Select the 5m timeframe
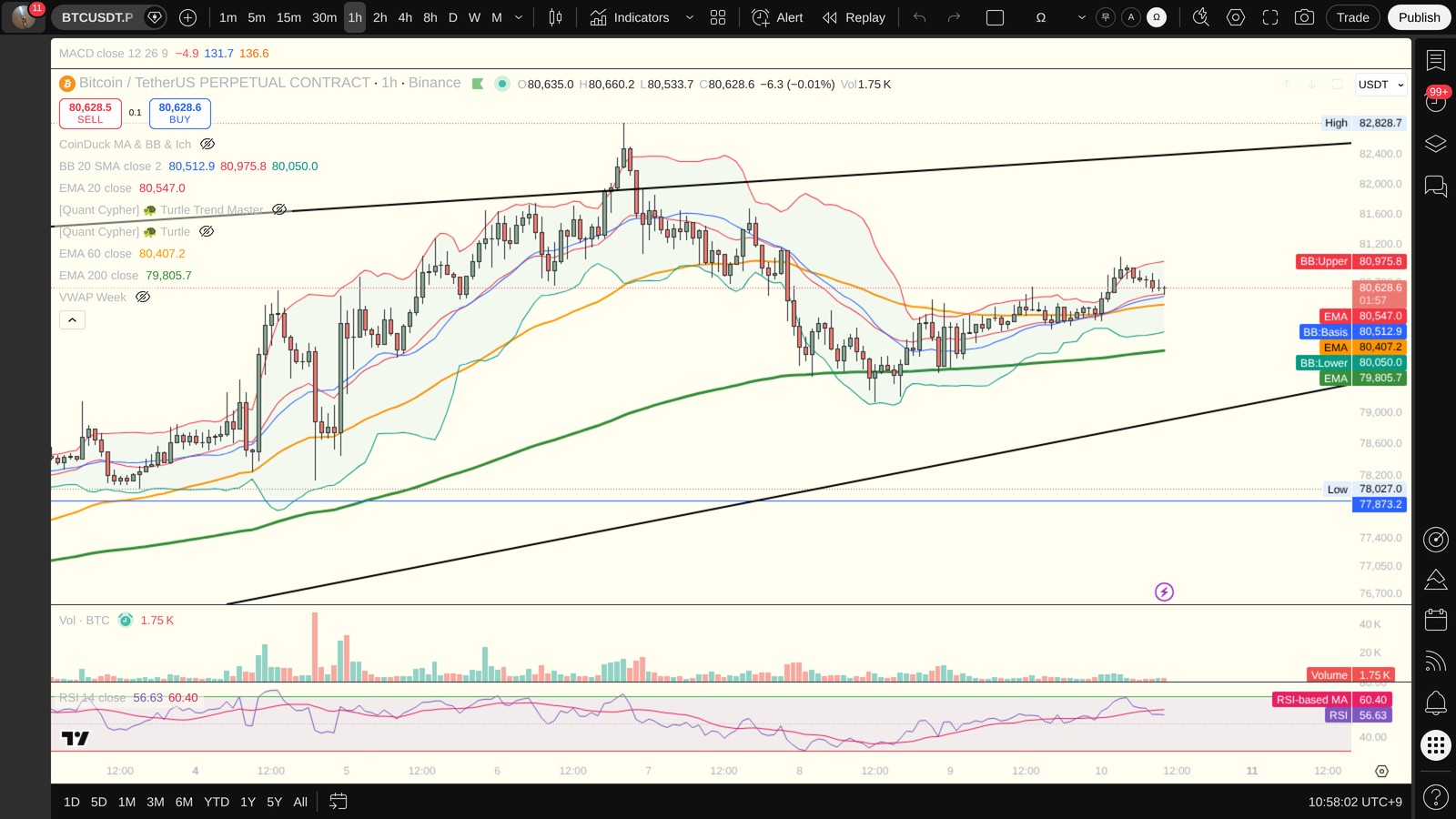The height and width of the screenshot is (819, 1456). pyautogui.click(x=257, y=17)
